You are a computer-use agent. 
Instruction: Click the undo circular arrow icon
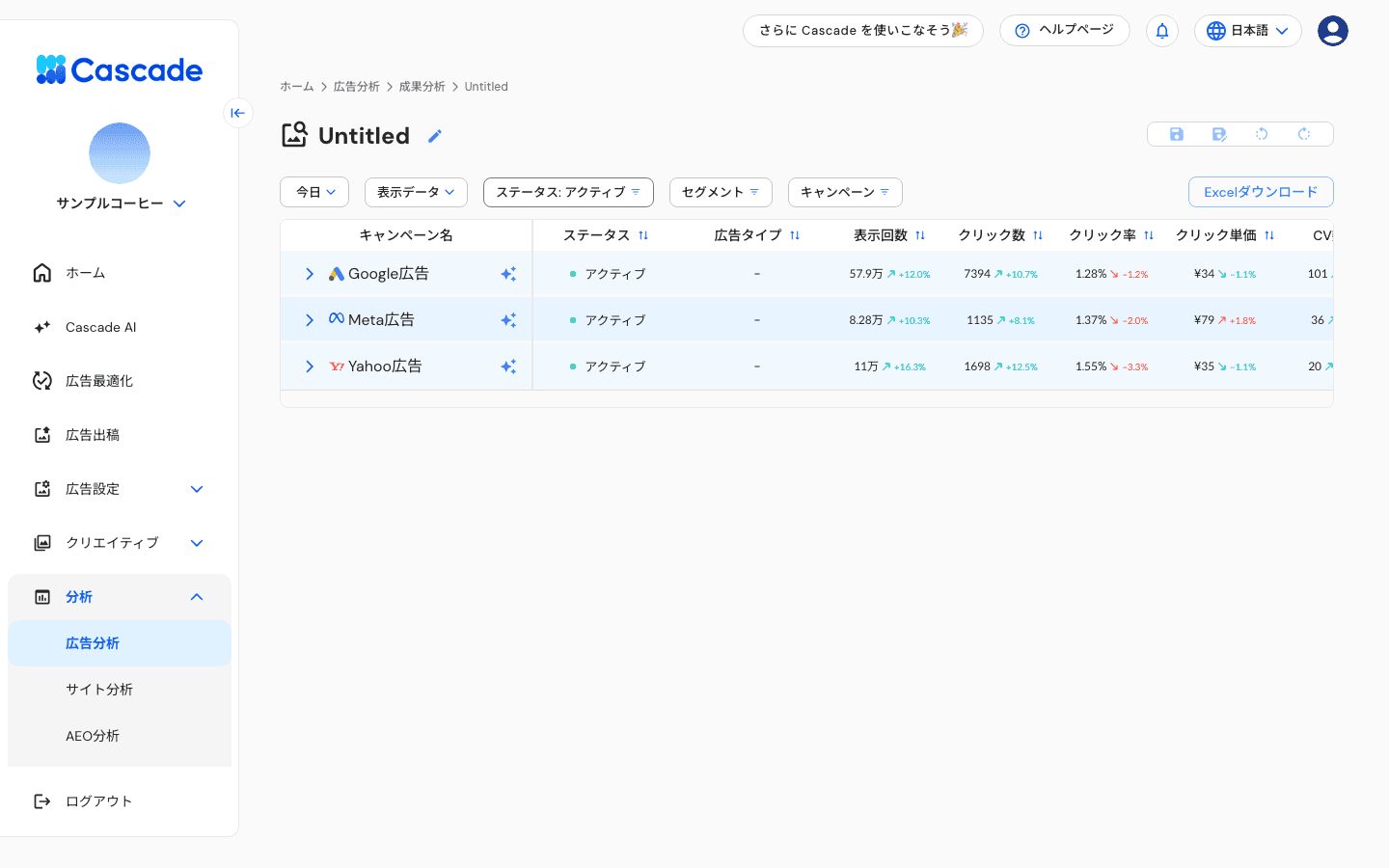coord(1262,134)
